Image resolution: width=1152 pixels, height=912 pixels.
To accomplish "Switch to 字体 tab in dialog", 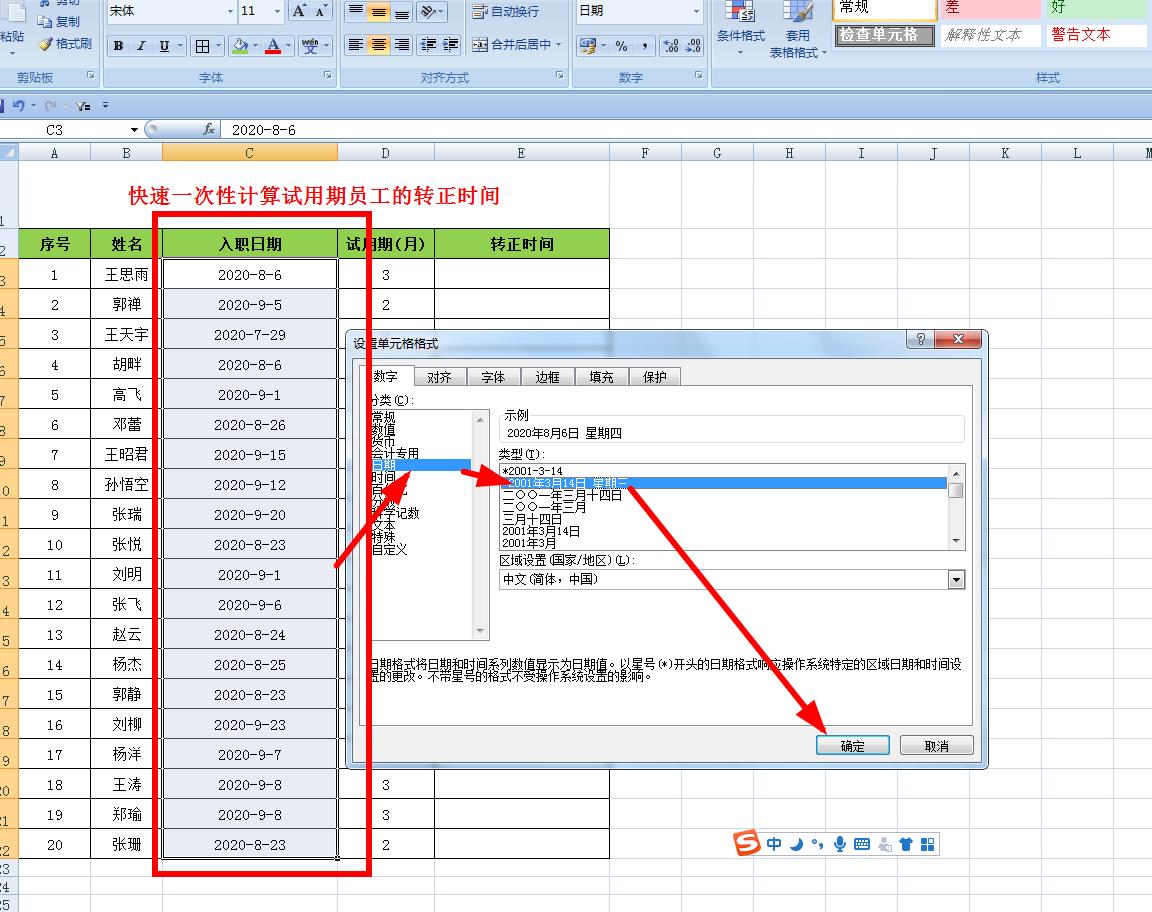I will [493, 377].
